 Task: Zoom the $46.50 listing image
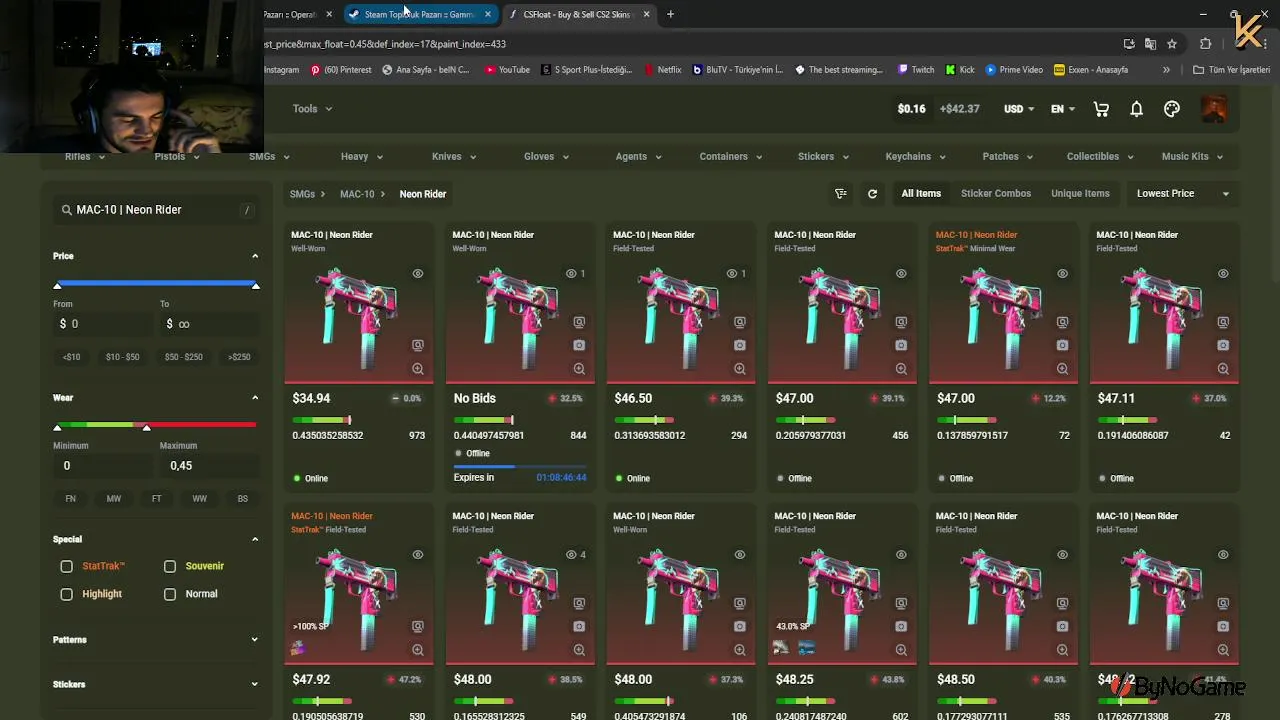[x=740, y=369]
